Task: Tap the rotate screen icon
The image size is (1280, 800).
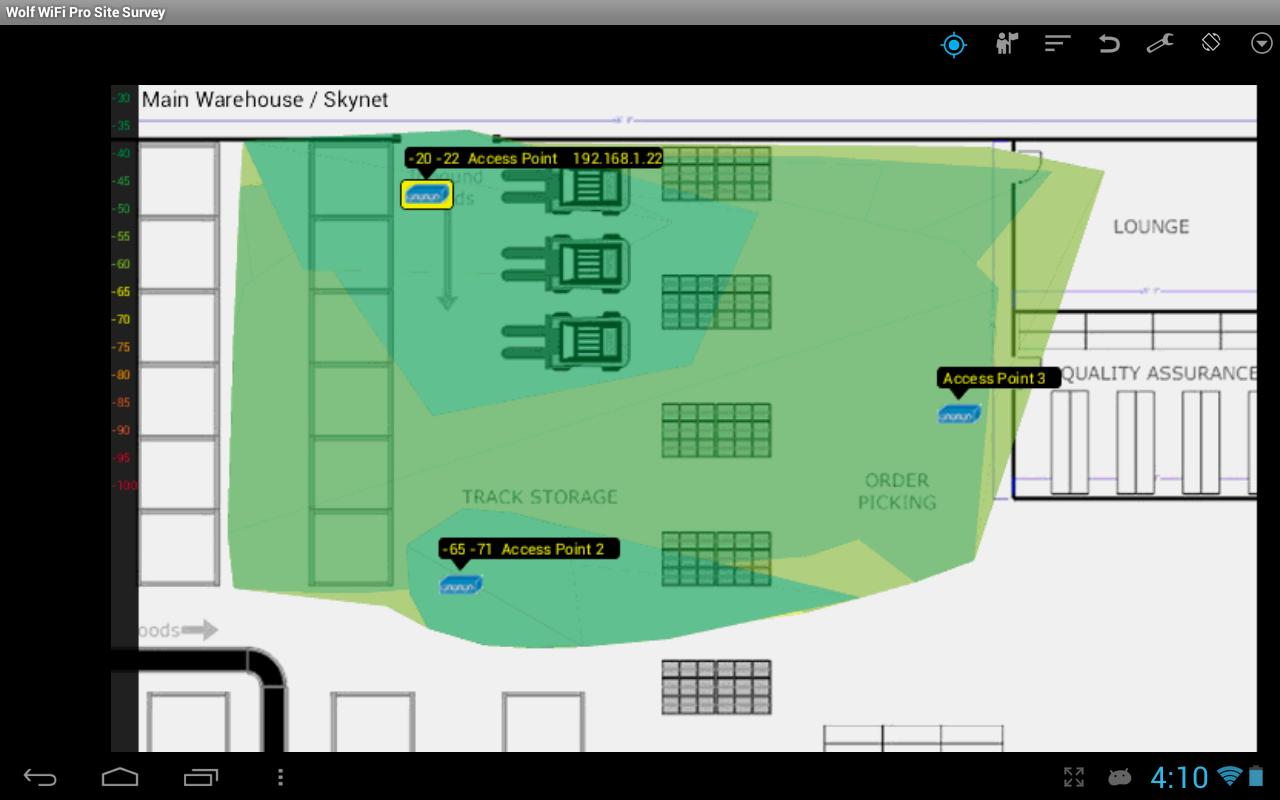Action: [1211, 43]
